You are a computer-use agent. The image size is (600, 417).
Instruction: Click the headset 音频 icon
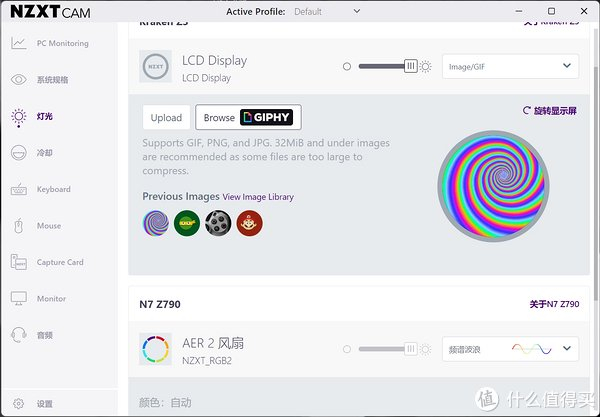click(x=18, y=335)
